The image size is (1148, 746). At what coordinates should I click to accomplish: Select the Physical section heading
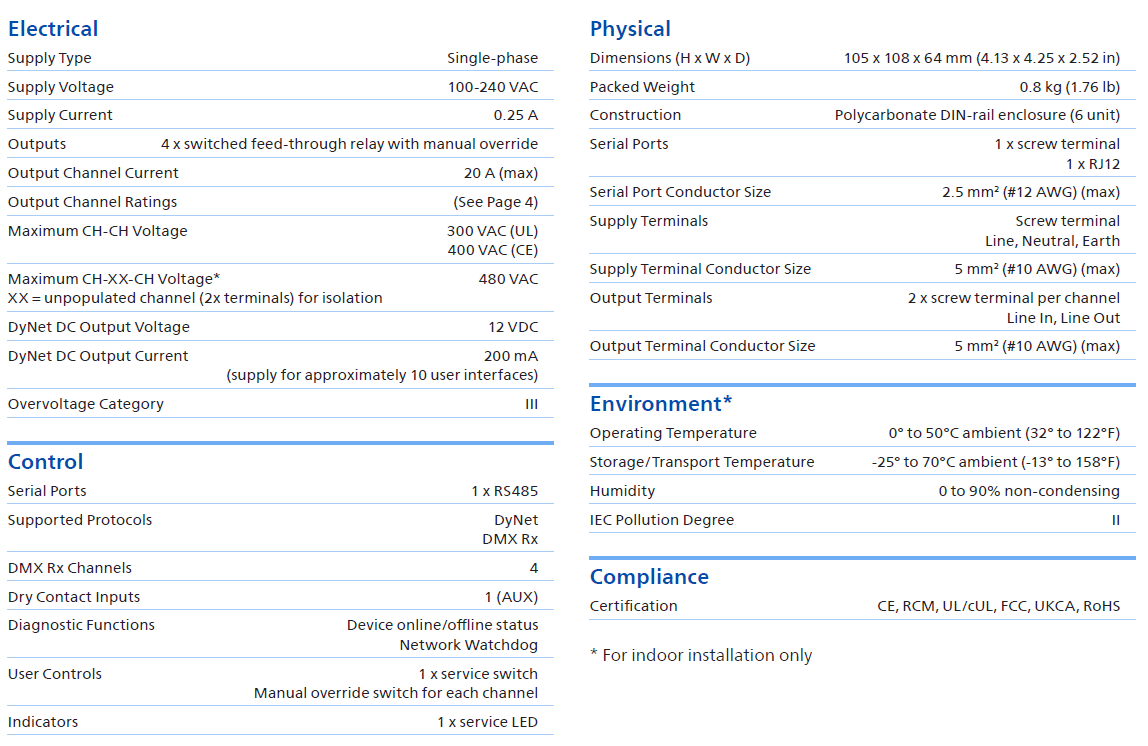(x=630, y=29)
